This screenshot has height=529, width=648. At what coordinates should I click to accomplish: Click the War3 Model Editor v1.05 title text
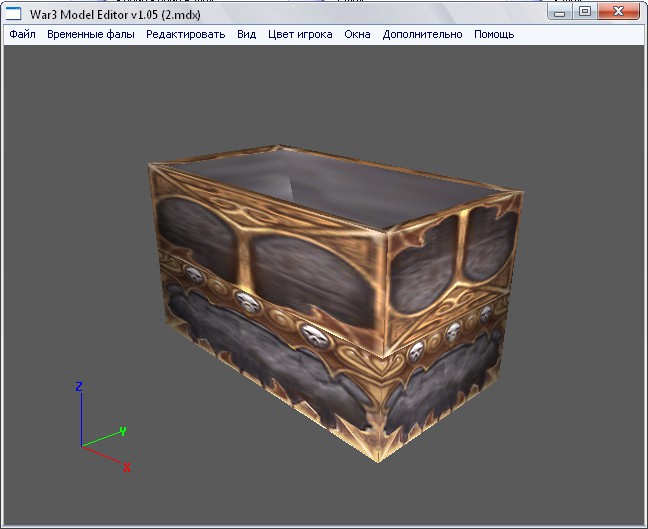[x=115, y=15]
